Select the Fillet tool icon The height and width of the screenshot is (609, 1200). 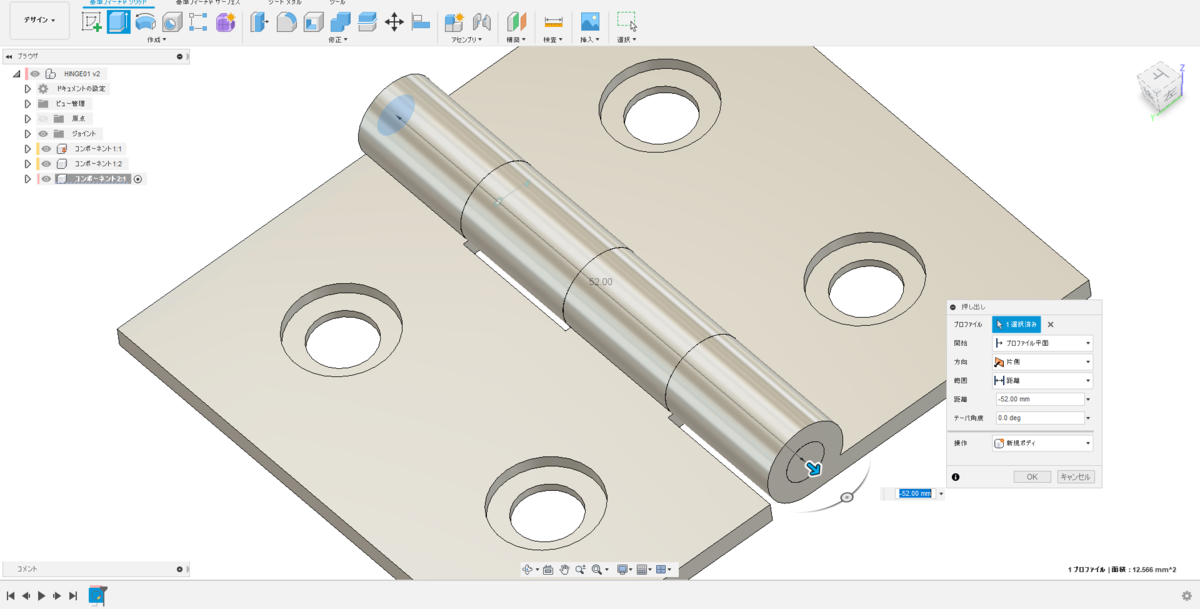pos(287,22)
